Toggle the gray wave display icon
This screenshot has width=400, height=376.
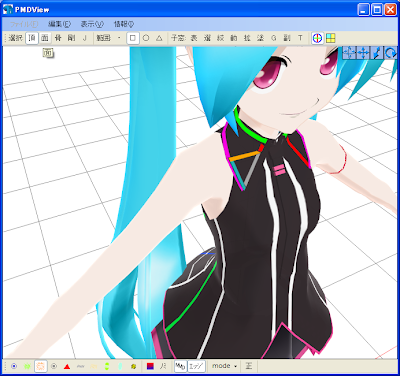(x=81, y=366)
